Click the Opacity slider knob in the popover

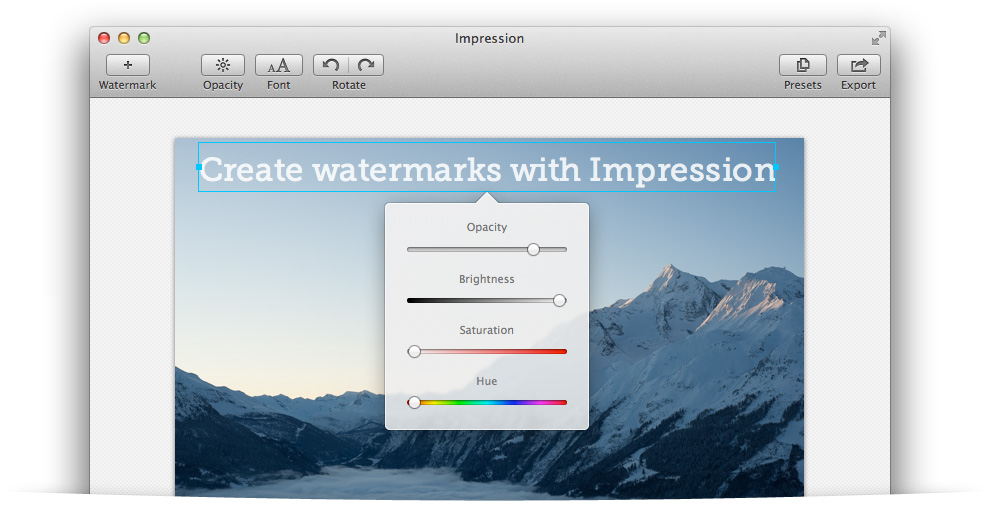pyautogui.click(x=533, y=249)
